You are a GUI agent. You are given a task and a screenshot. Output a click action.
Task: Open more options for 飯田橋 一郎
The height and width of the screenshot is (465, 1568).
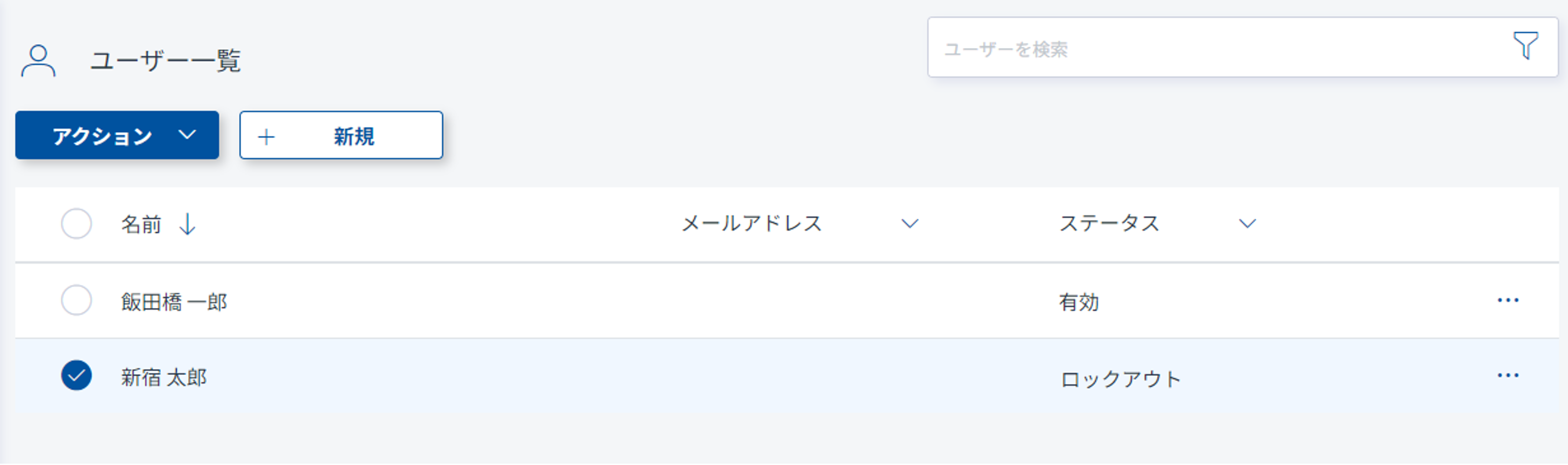pyautogui.click(x=1508, y=300)
